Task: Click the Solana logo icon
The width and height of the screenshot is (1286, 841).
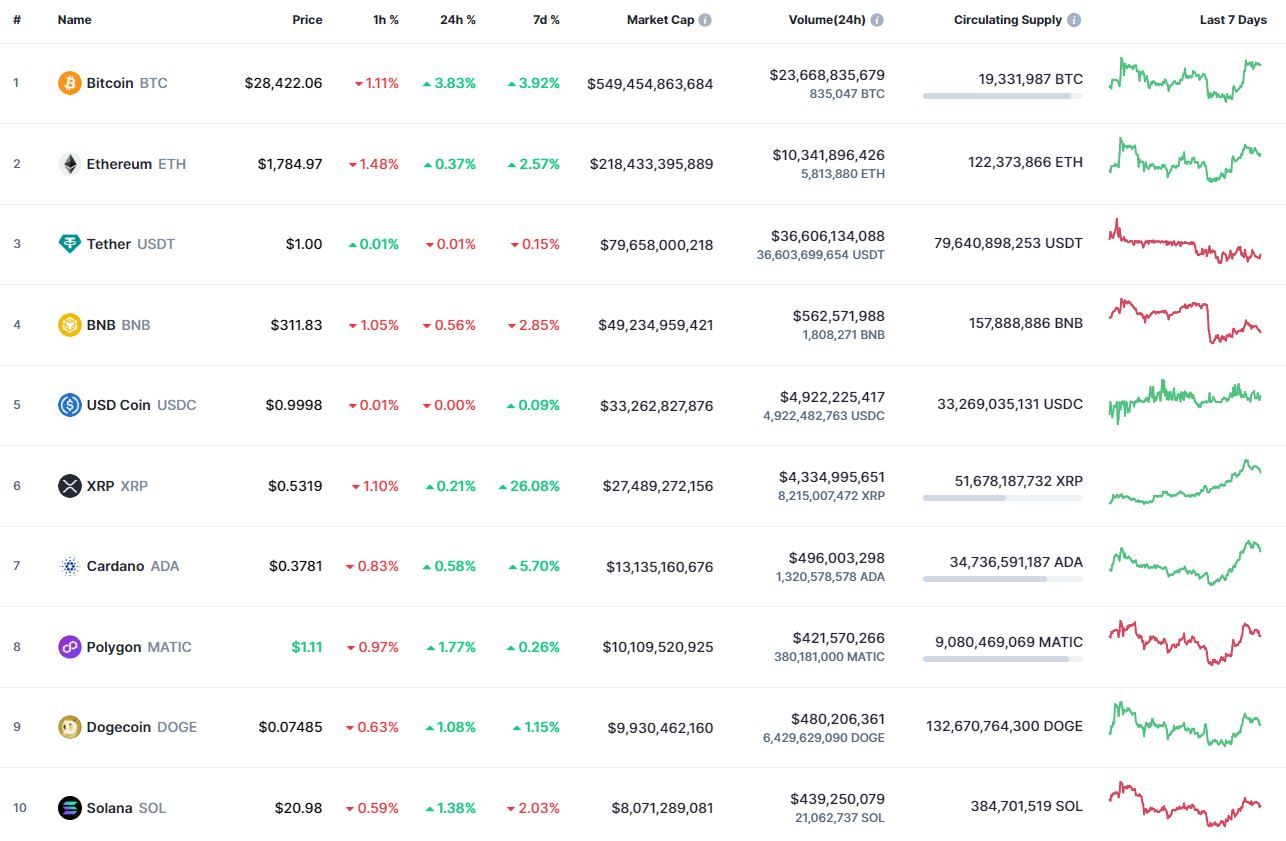Action: coord(69,808)
